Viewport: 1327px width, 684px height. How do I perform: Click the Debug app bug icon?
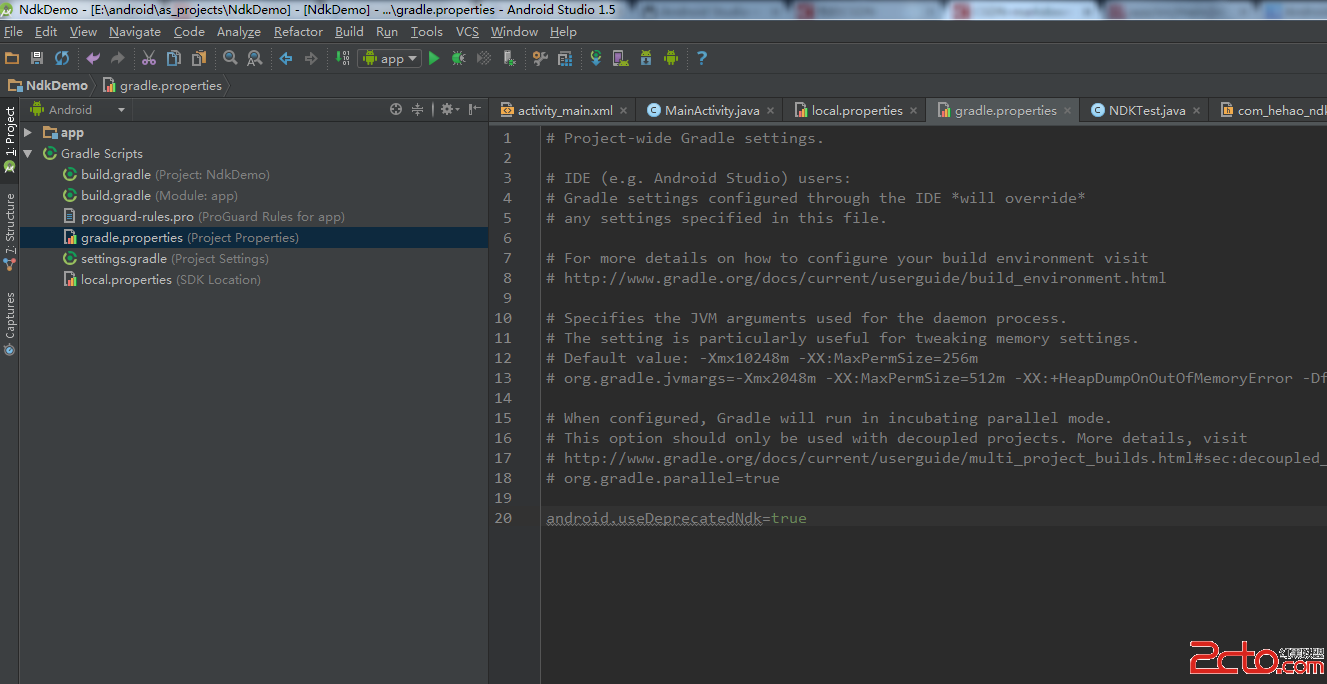[458, 59]
